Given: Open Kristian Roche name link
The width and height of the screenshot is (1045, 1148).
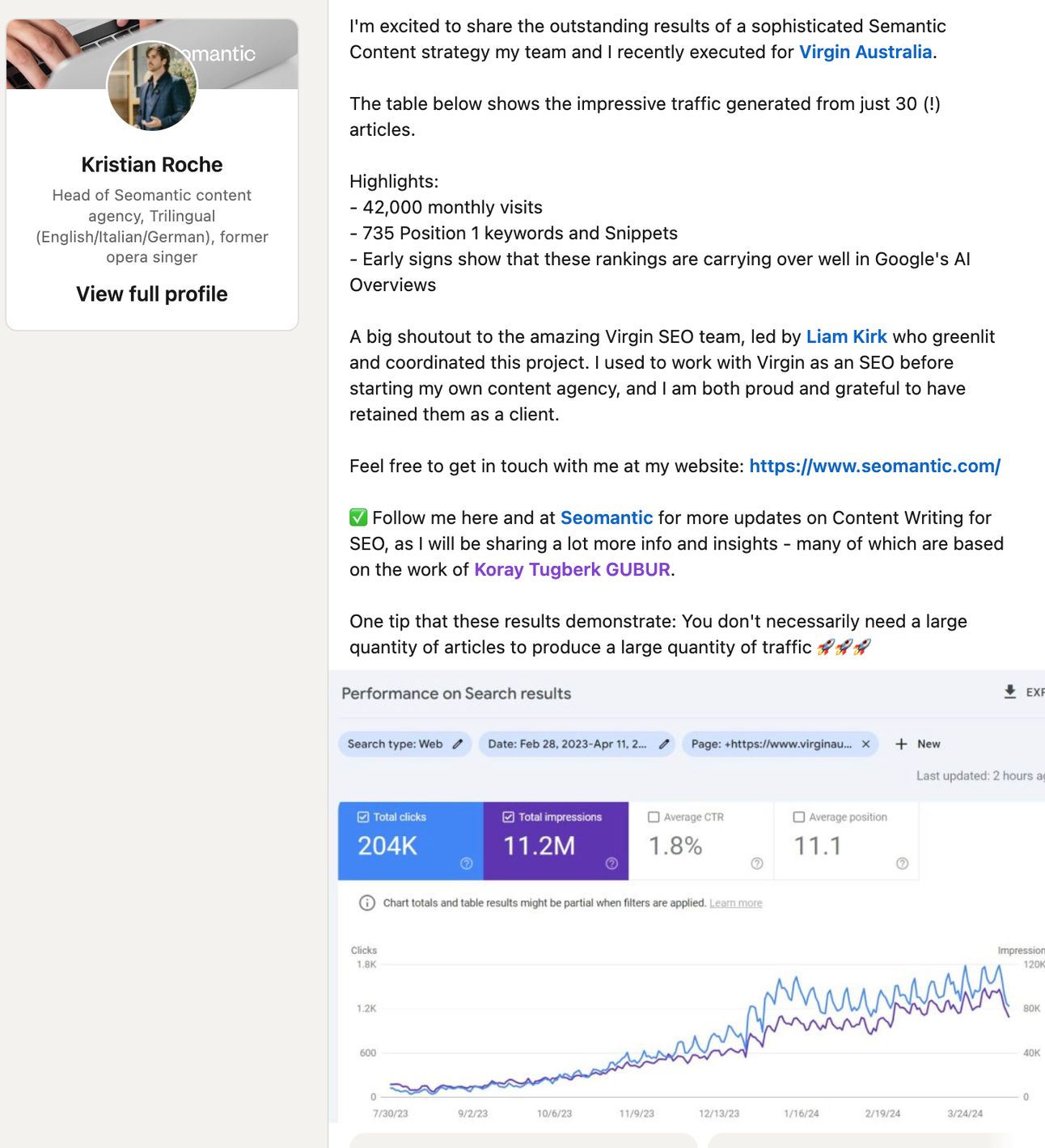Looking at the screenshot, I should [x=152, y=165].
